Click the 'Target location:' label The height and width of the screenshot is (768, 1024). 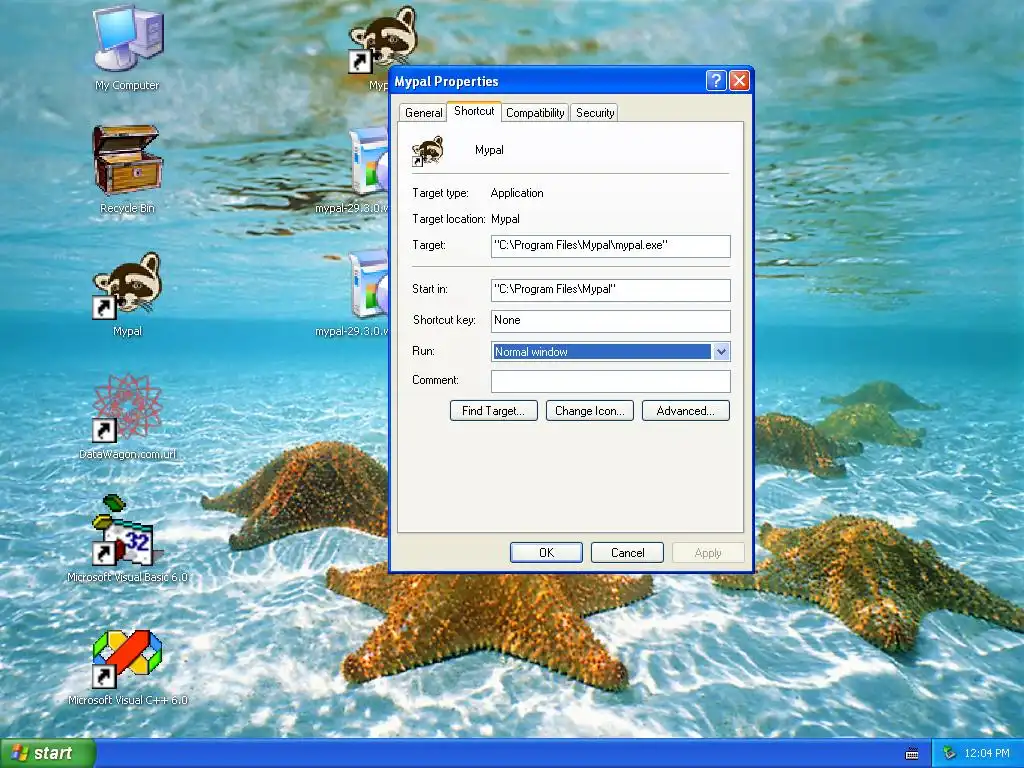click(x=449, y=219)
